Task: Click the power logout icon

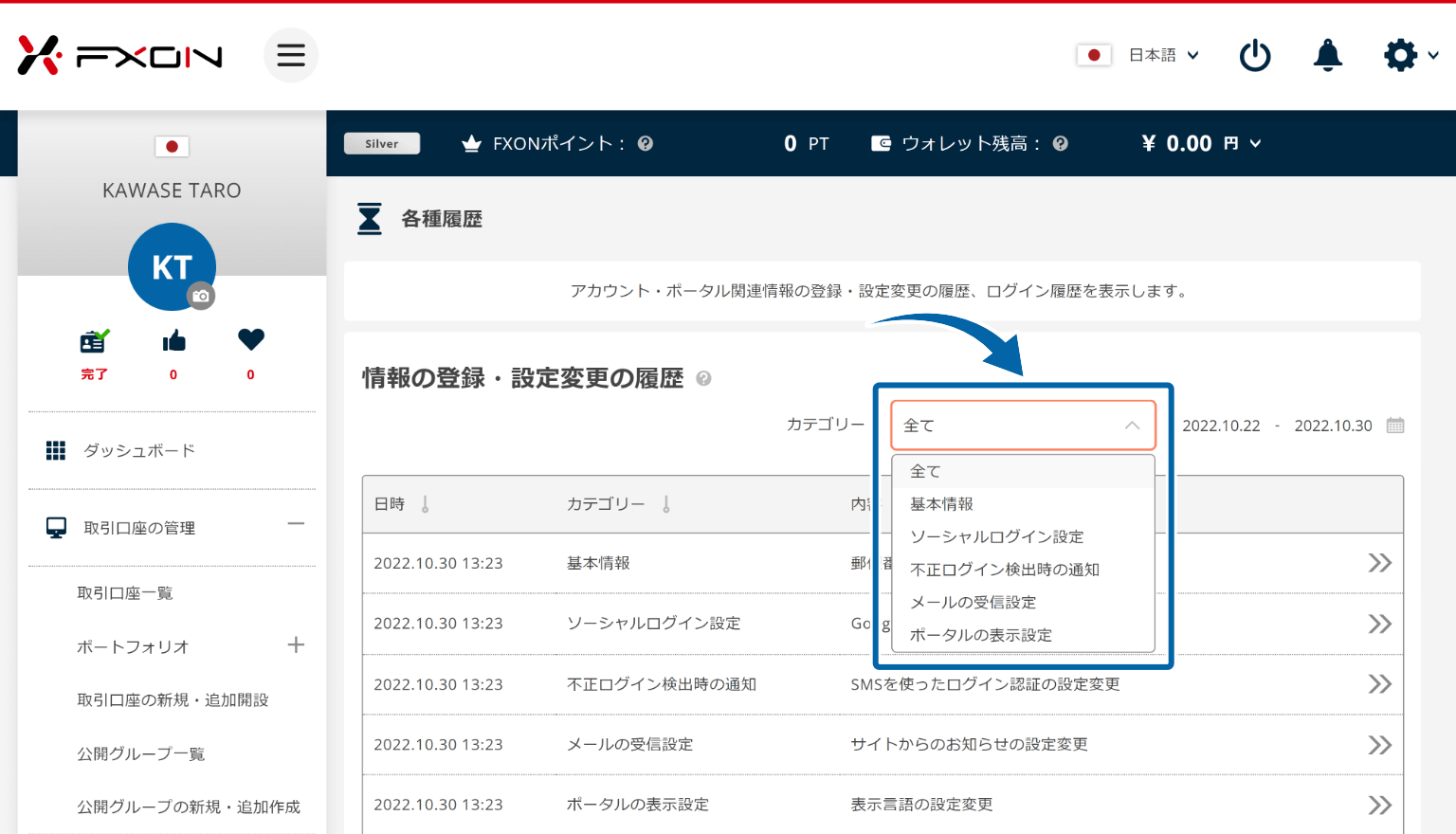Action: point(1255,55)
